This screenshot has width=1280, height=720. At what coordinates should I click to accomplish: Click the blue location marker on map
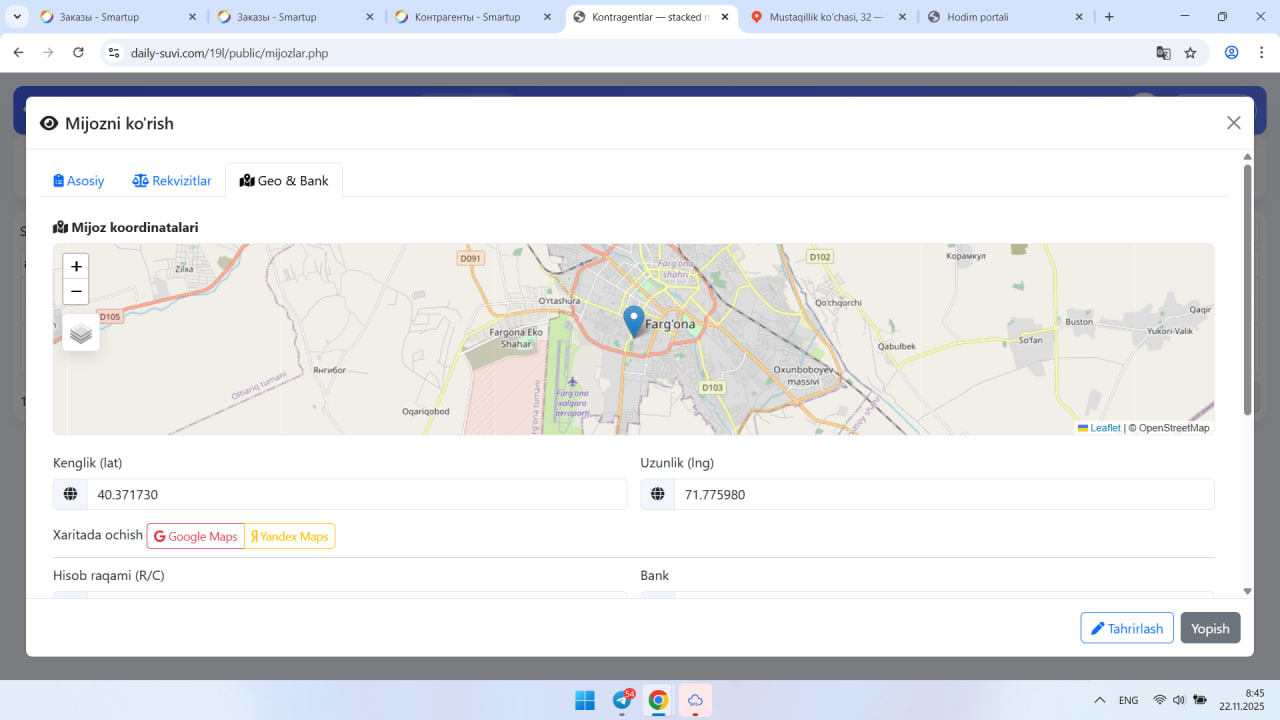click(x=633, y=320)
